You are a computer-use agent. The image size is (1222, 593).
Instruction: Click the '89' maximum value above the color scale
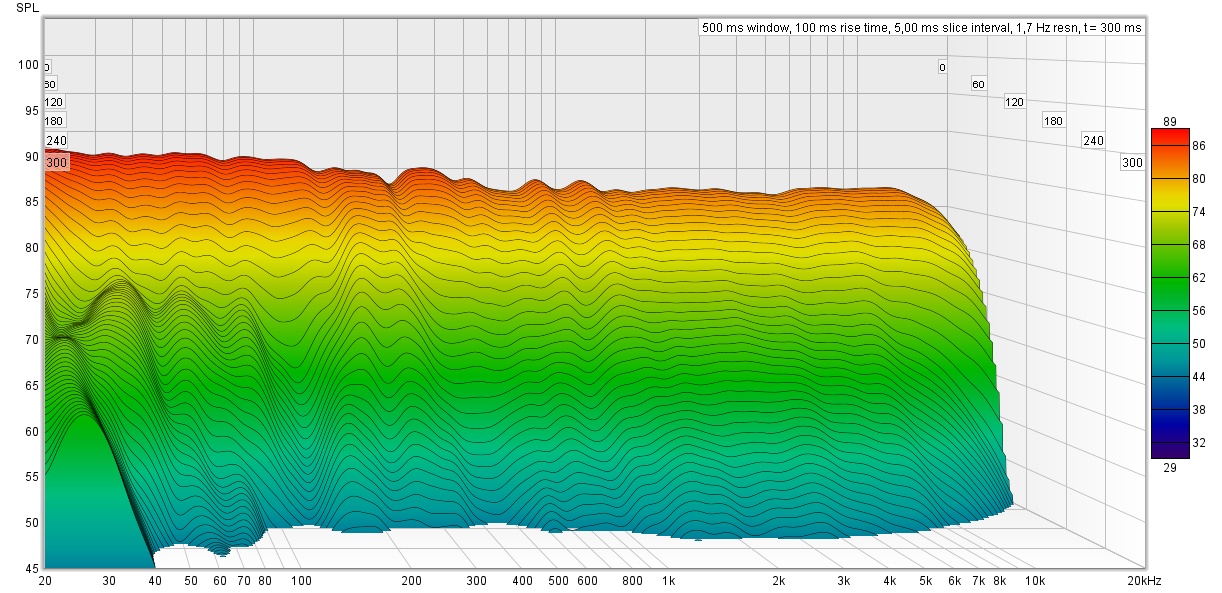(1169, 122)
